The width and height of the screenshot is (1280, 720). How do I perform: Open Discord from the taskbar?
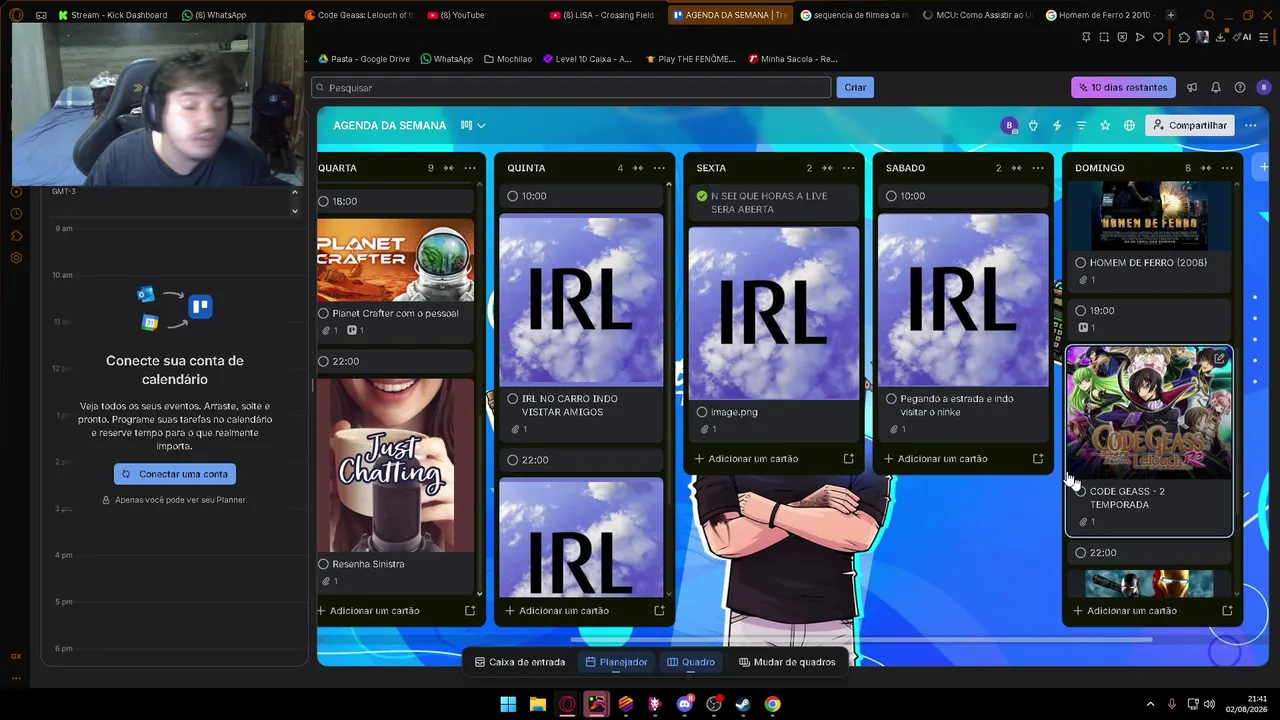(x=684, y=704)
